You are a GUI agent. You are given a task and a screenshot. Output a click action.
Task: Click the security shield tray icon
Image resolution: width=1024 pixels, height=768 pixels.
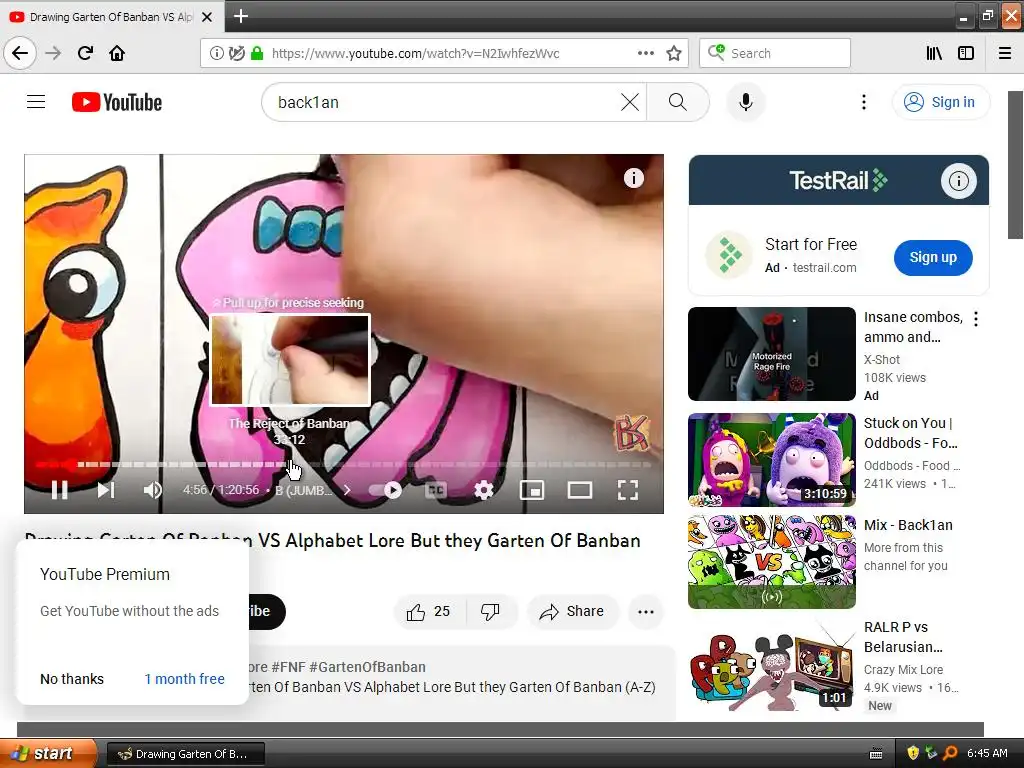[913, 753]
